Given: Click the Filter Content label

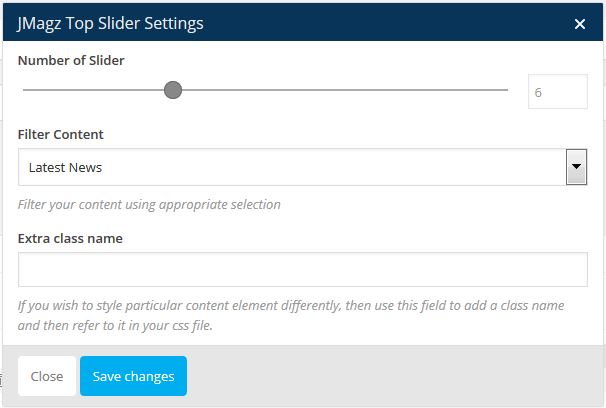Looking at the screenshot, I should 60,134.
